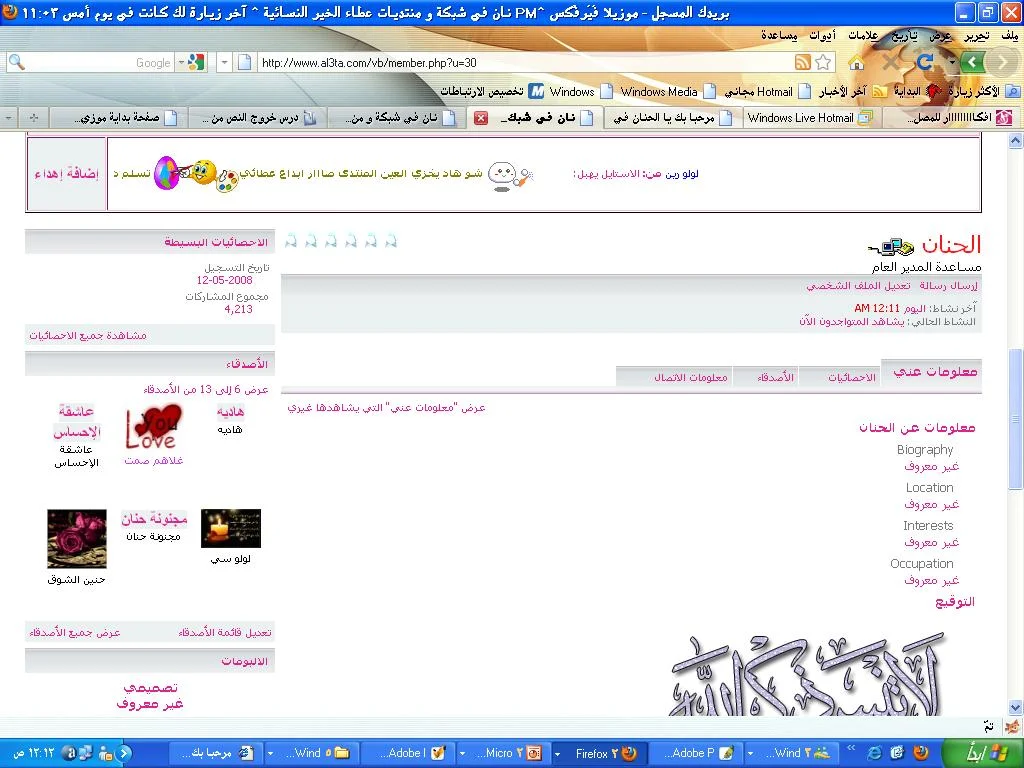Click the إضافة إهداء button

pyautogui.click(x=67, y=173)
